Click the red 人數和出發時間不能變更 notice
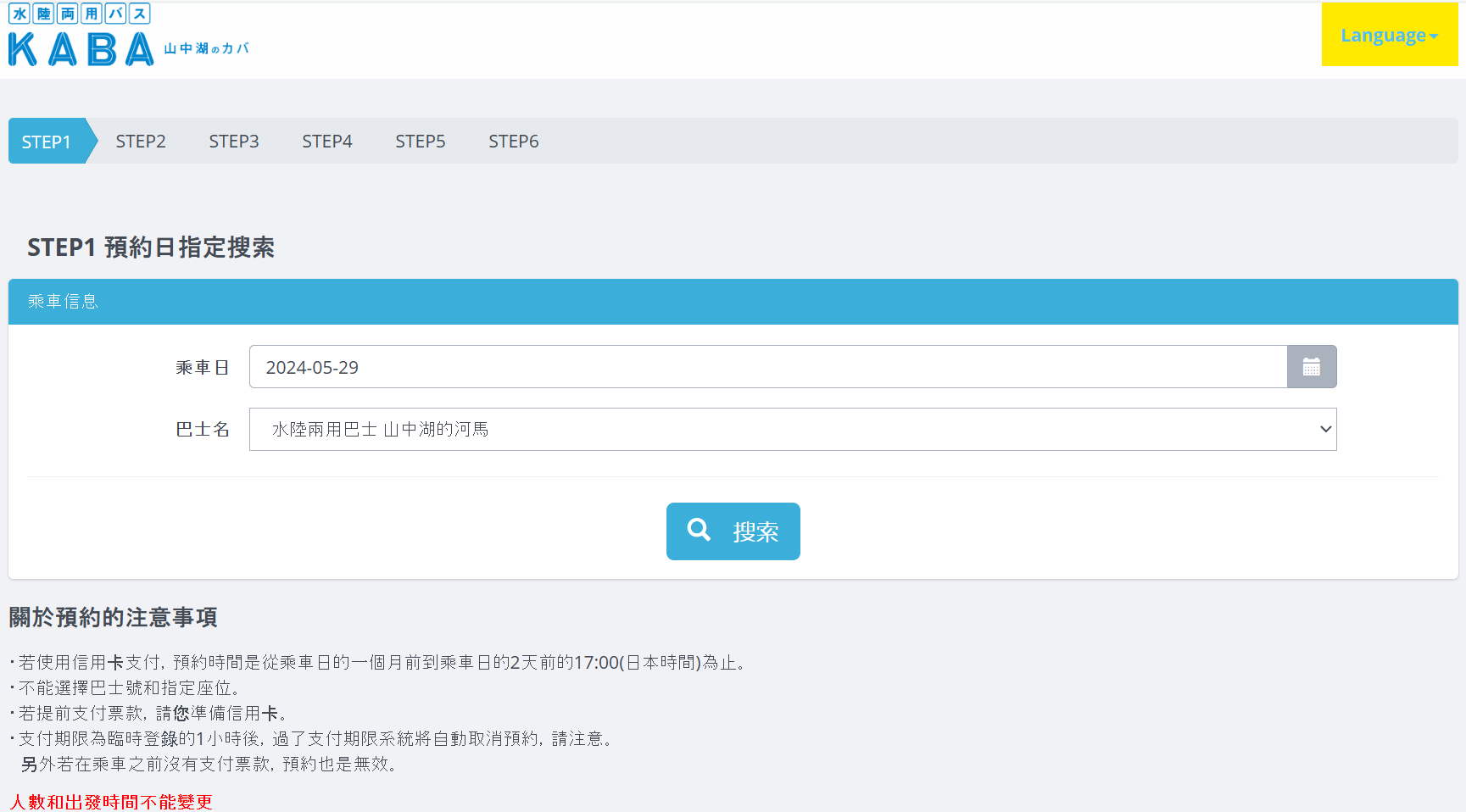This screenshot has width=1466, height=812. pos(110,802)
